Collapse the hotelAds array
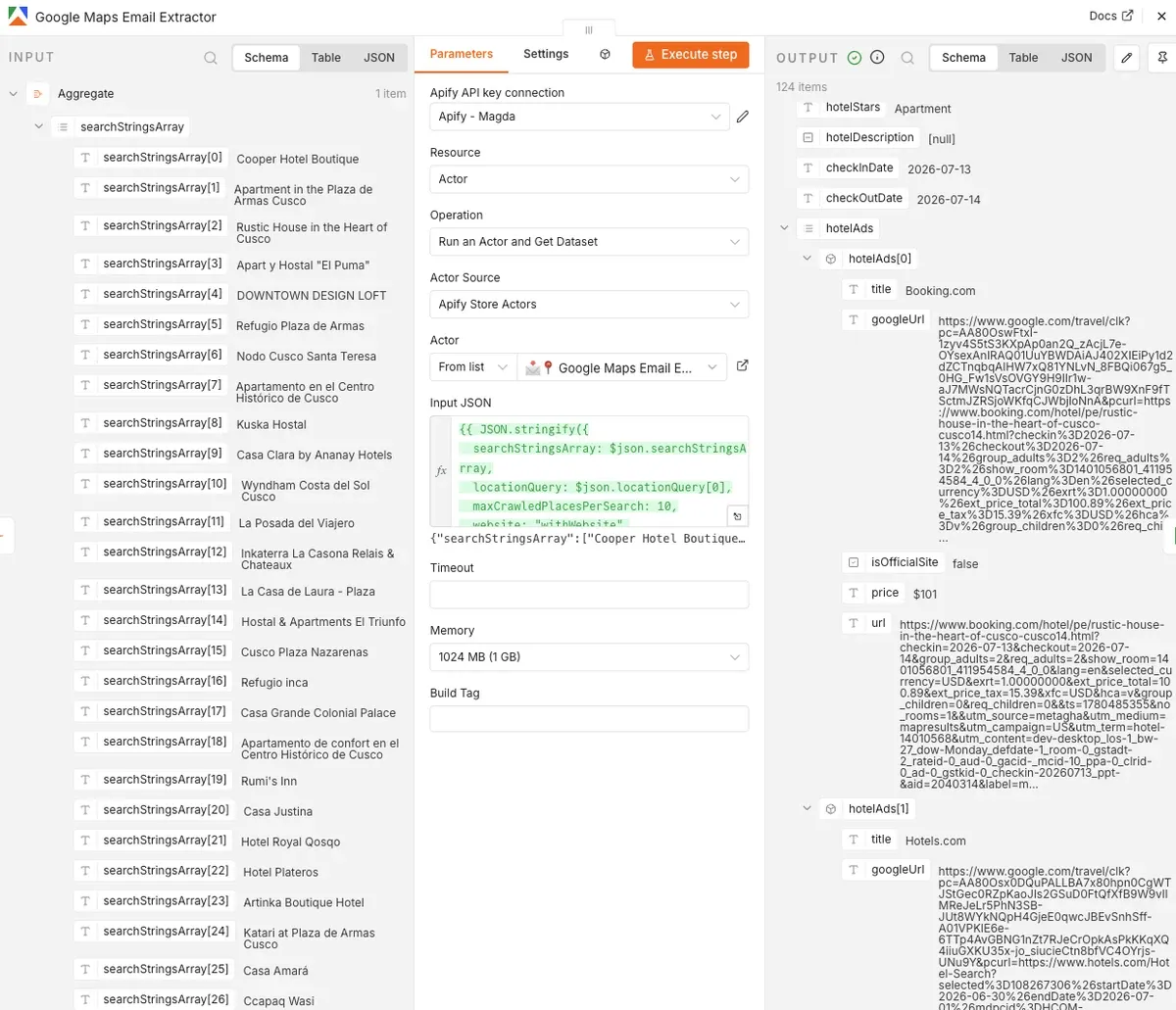This screenshot has height=1010, width=1176. [784, 228]
